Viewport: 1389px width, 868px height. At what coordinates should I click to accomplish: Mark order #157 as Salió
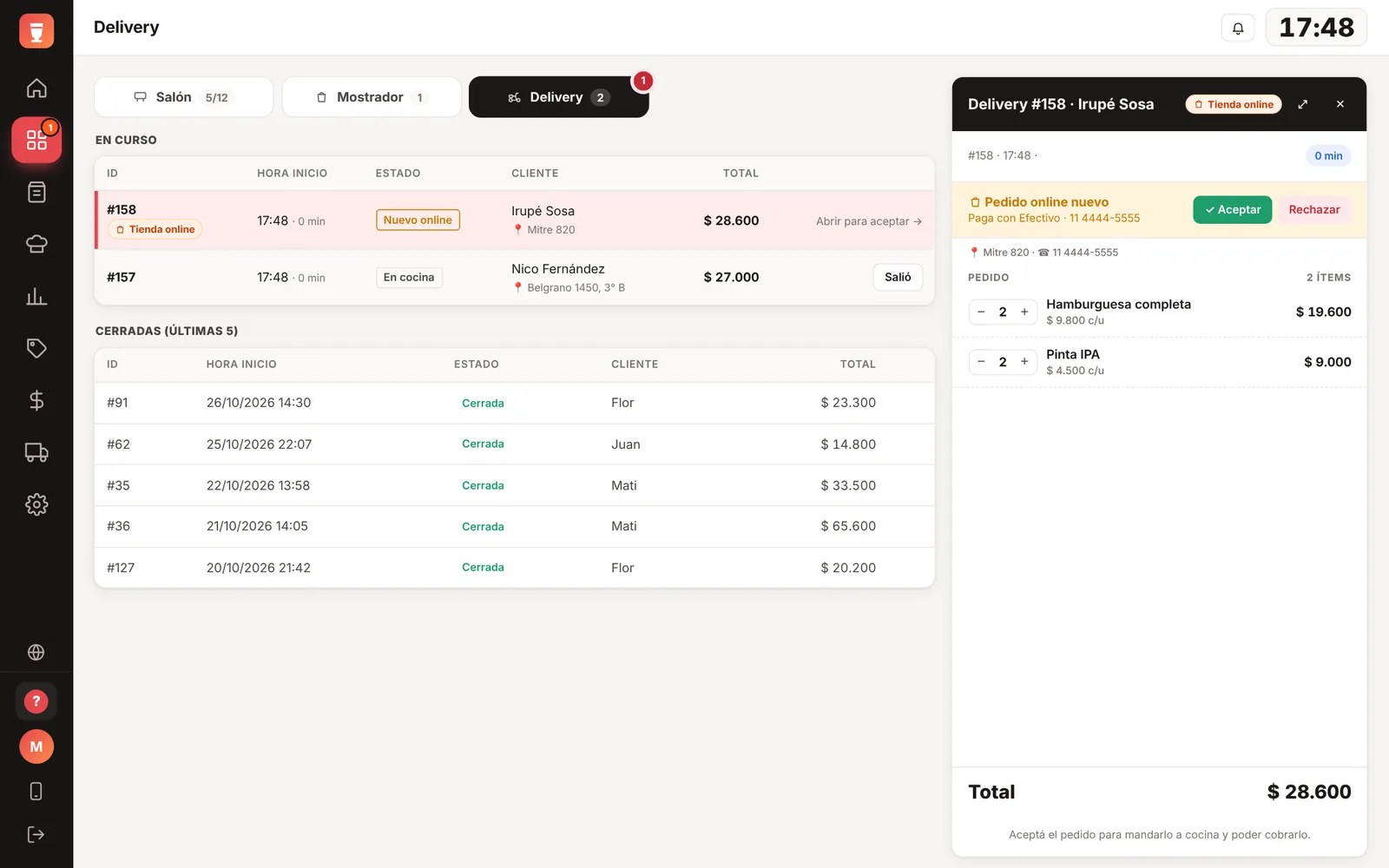898,277
